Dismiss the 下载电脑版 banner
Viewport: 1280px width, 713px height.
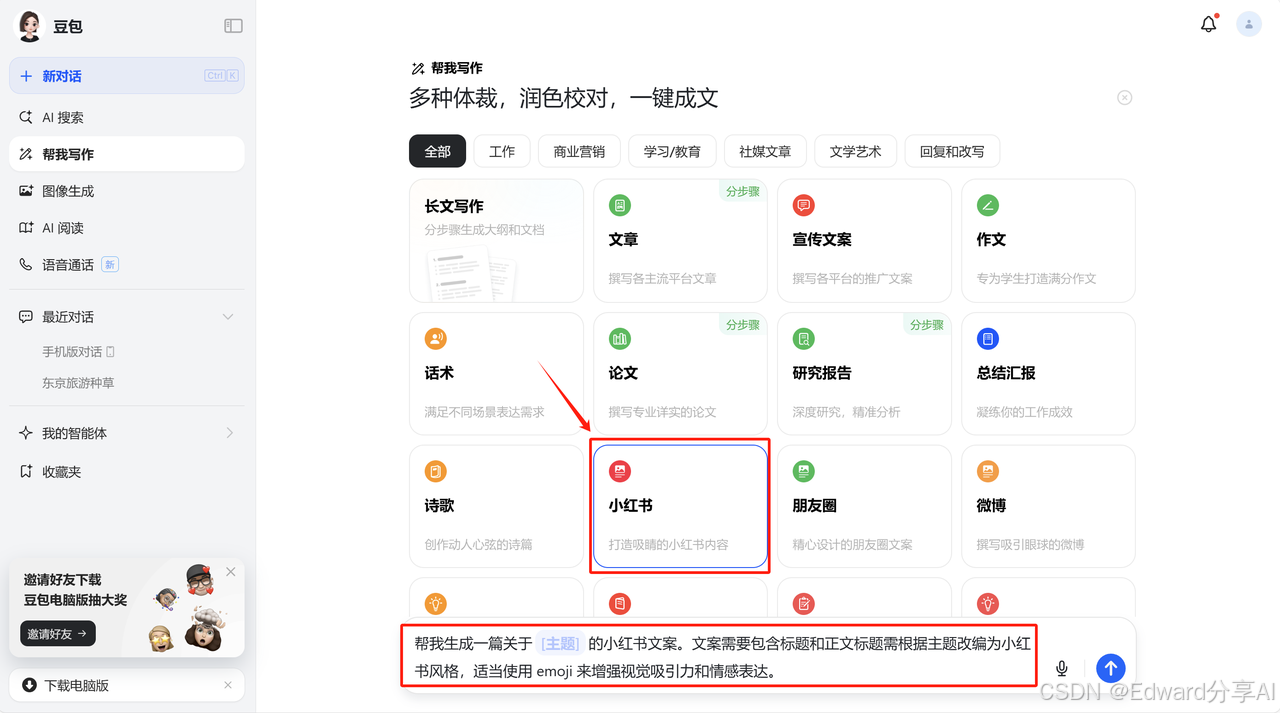(x=228, y=685)
